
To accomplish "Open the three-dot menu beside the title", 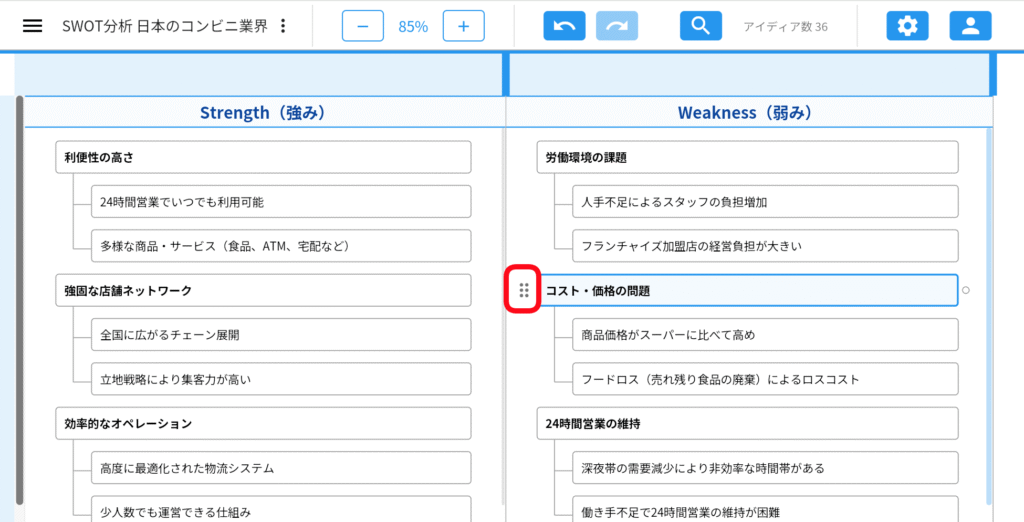I will tap(283, 26).
